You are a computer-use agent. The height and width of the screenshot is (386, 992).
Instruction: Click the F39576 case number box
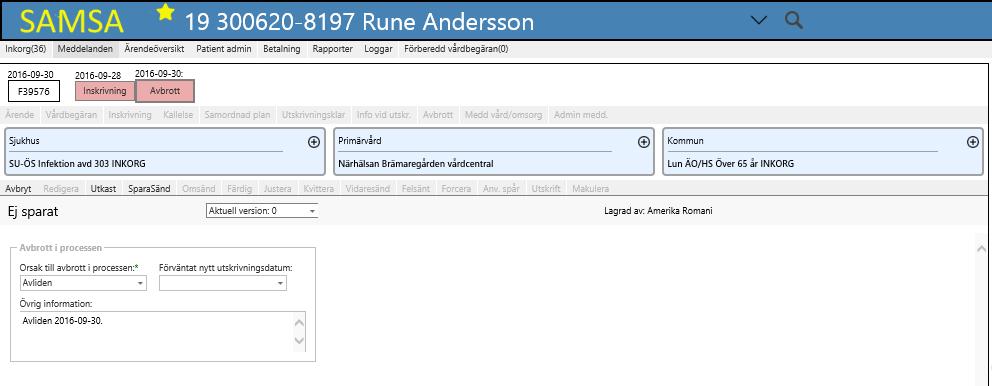pos(34,91)
